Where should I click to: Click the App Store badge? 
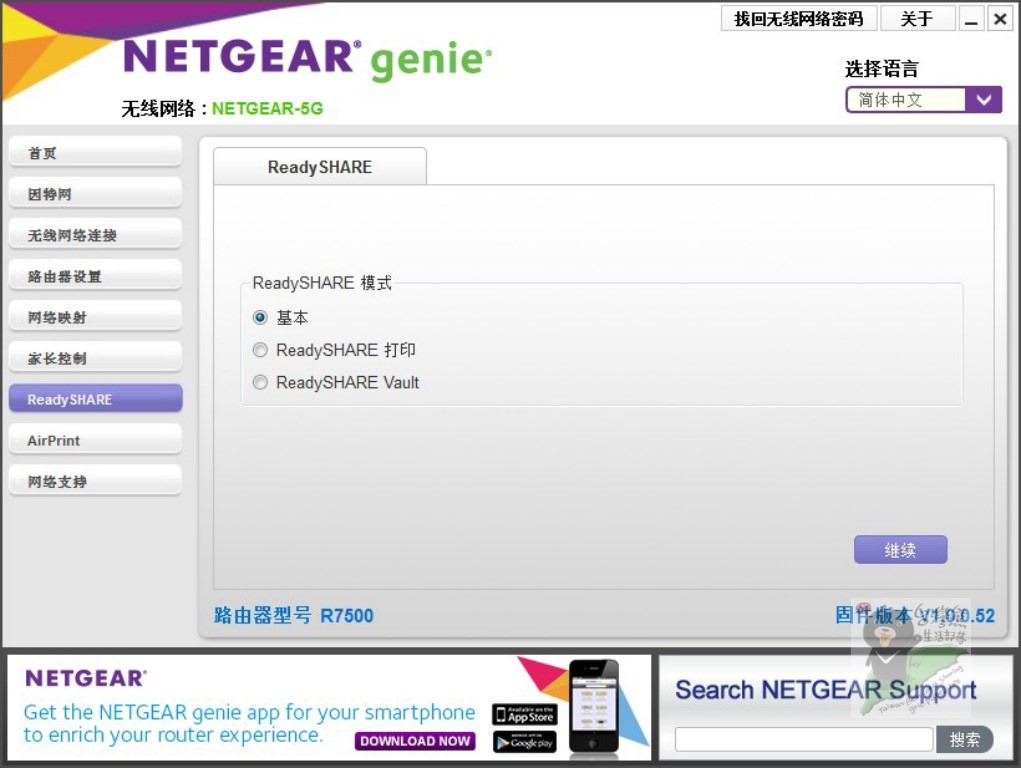pos(525,715)
